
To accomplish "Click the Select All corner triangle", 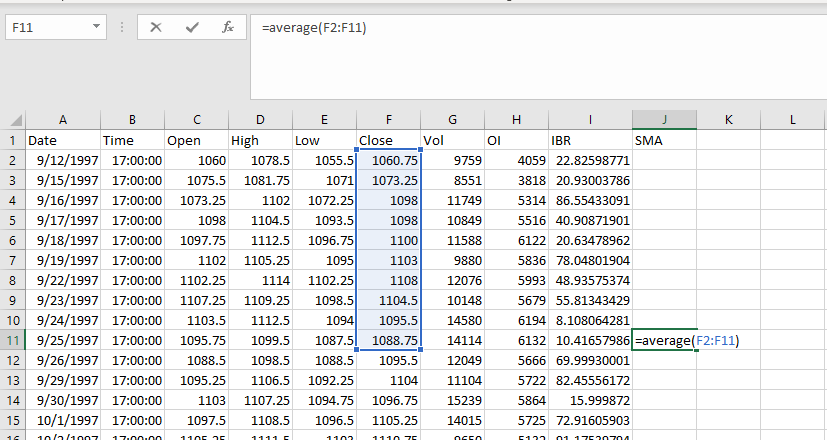I will click(13, 120).
